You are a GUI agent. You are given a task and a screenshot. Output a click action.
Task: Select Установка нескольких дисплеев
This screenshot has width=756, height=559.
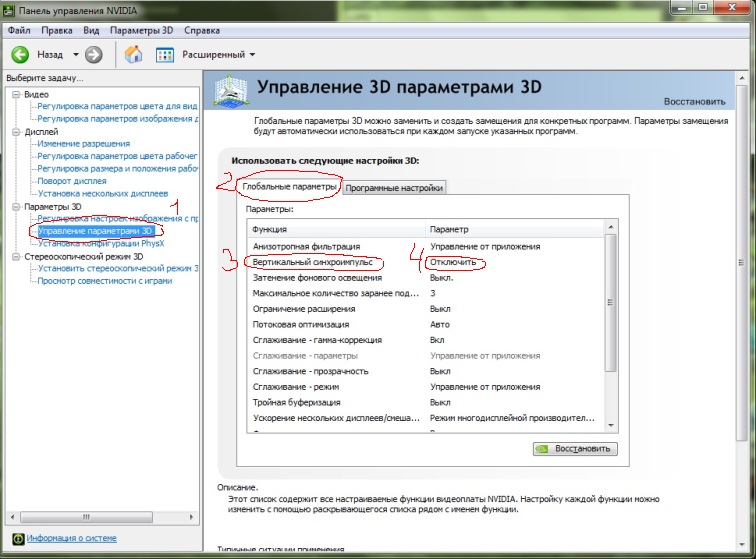click(103, 193)
